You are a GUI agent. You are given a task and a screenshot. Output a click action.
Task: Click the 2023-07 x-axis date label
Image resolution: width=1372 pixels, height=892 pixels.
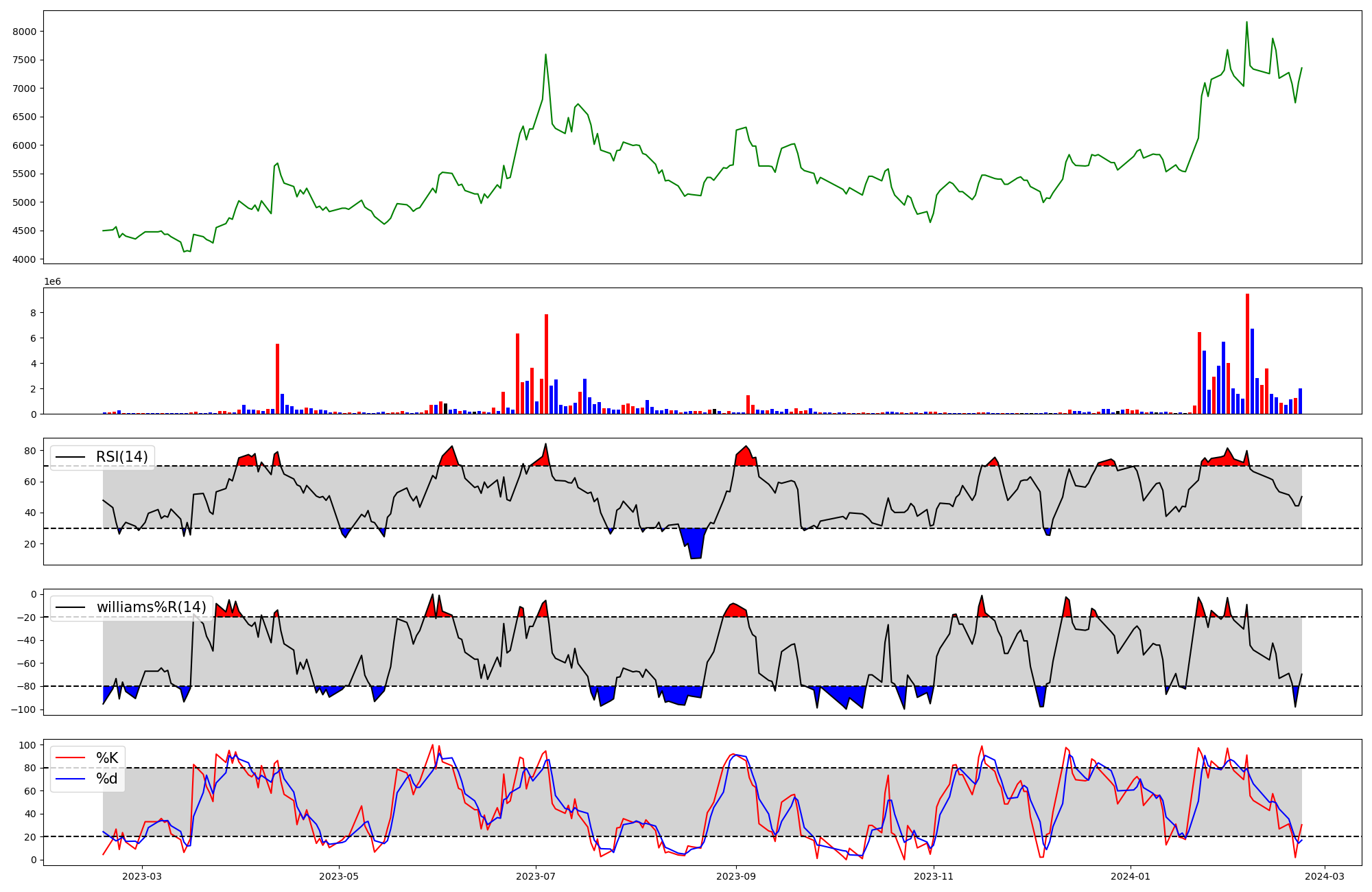(535, 876)
